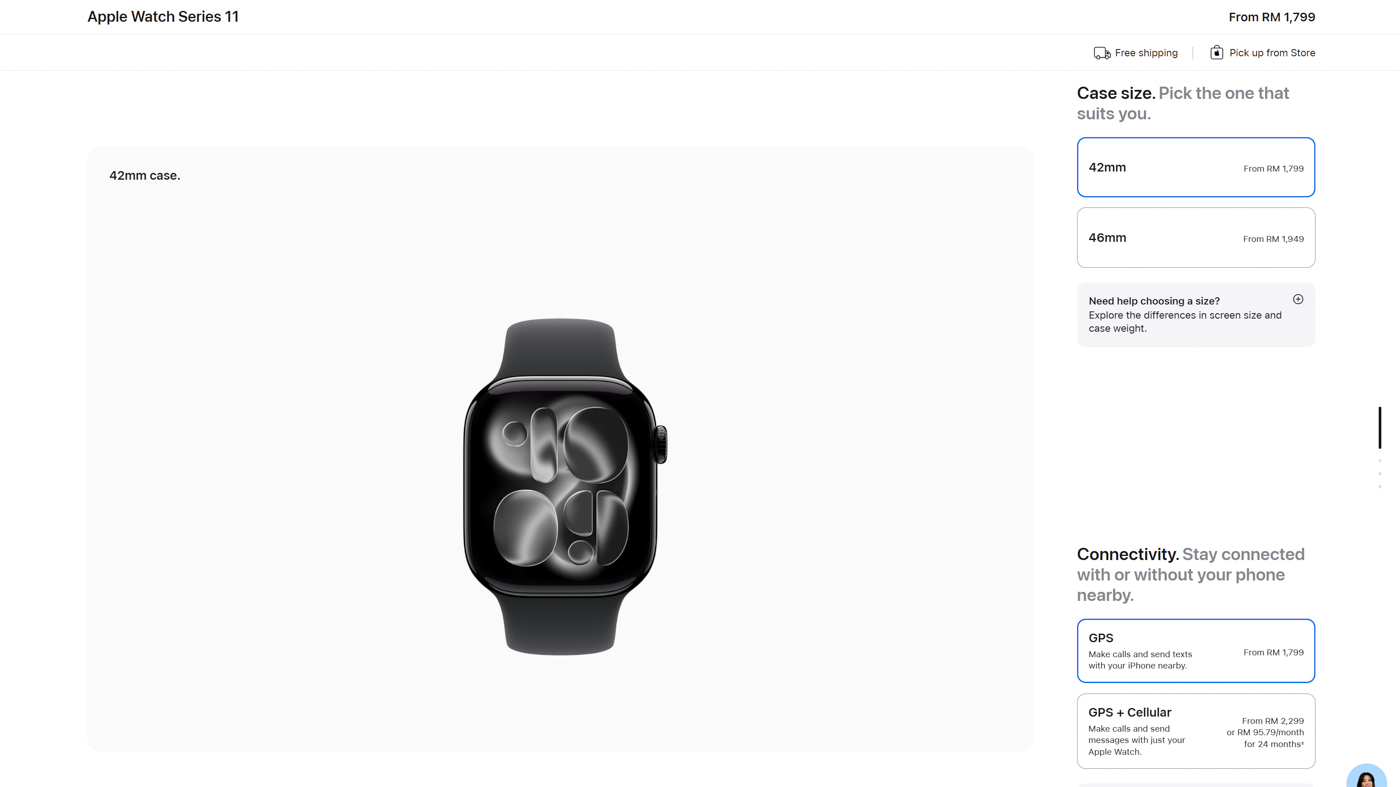Open "Pick up from Store" text link
The width and height of the screenshot is (1400, 787).
[1272, 53]
